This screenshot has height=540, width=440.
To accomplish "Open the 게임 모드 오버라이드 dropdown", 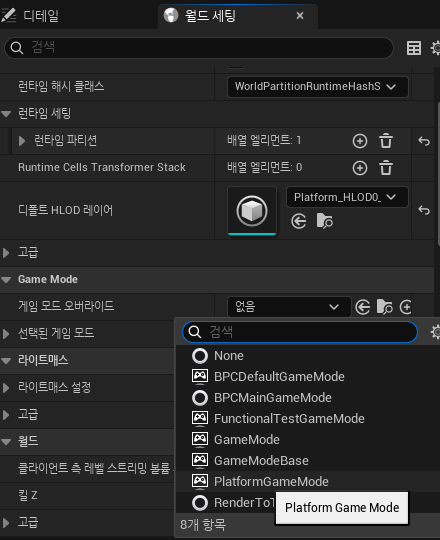I will [x=289, y=307].
